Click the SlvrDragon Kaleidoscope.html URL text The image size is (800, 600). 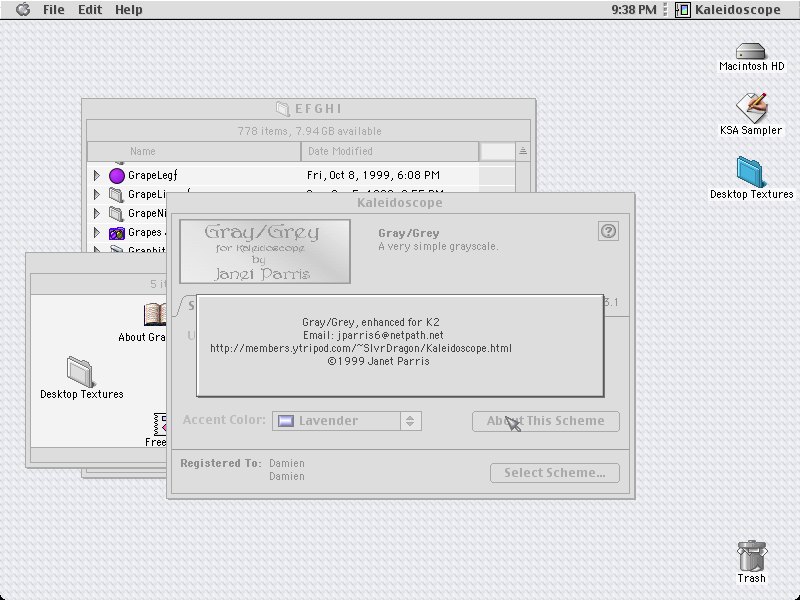(361, 348)
